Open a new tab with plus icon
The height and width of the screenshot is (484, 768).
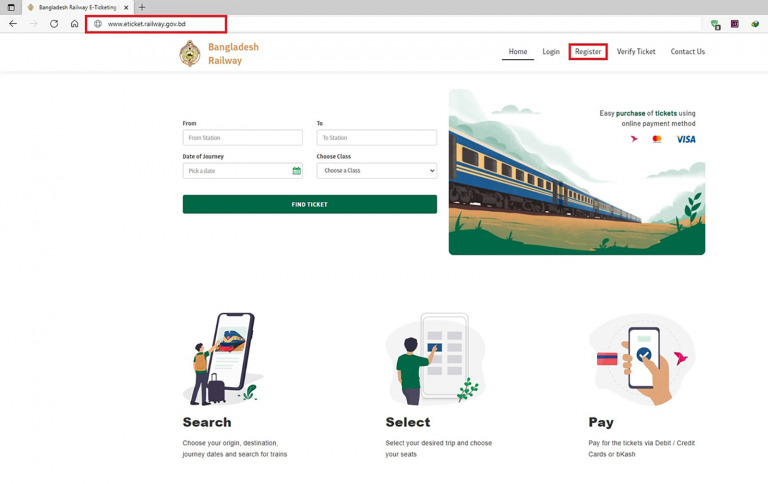[142, 7]
